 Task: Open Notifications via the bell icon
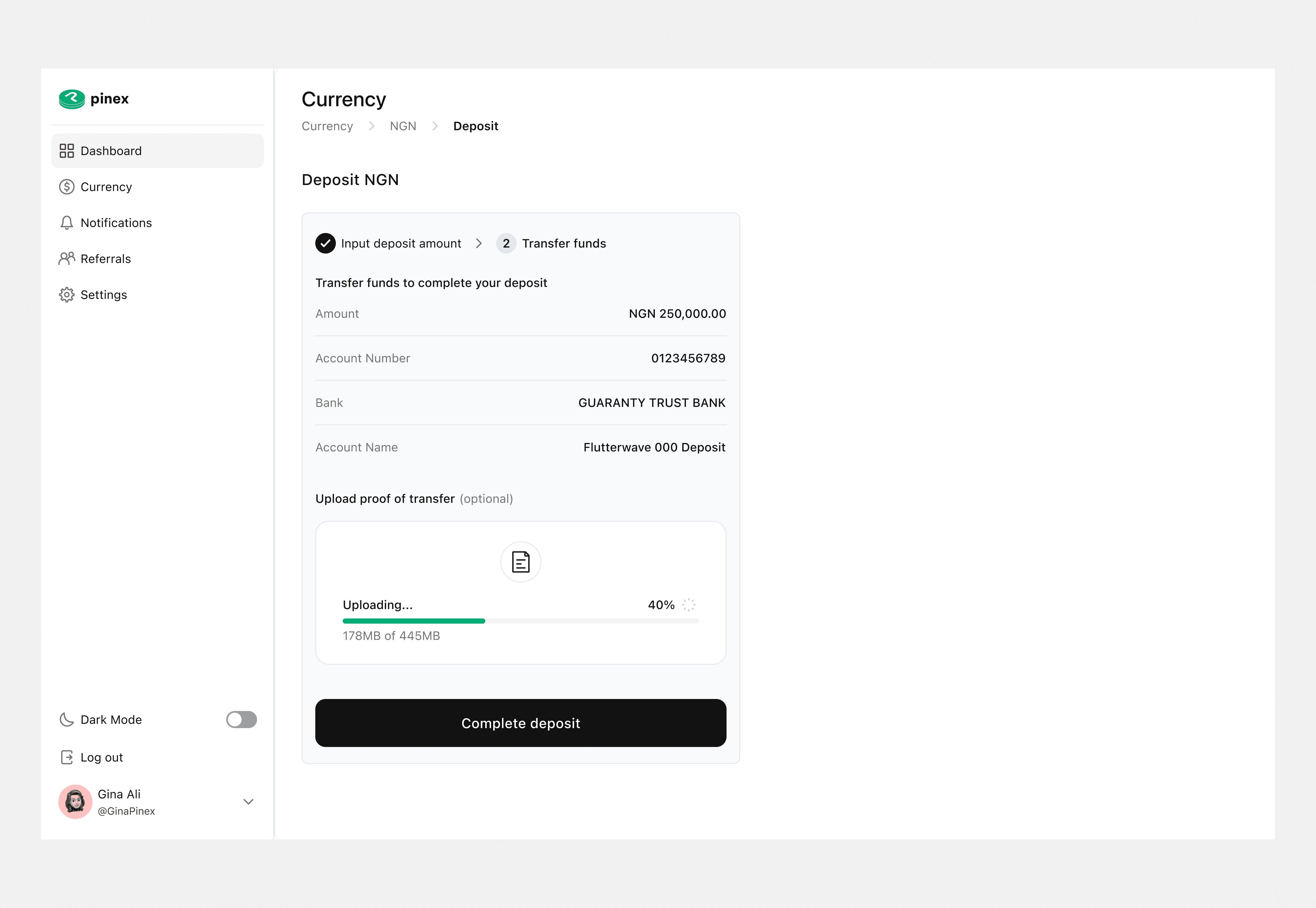(67, 222)
